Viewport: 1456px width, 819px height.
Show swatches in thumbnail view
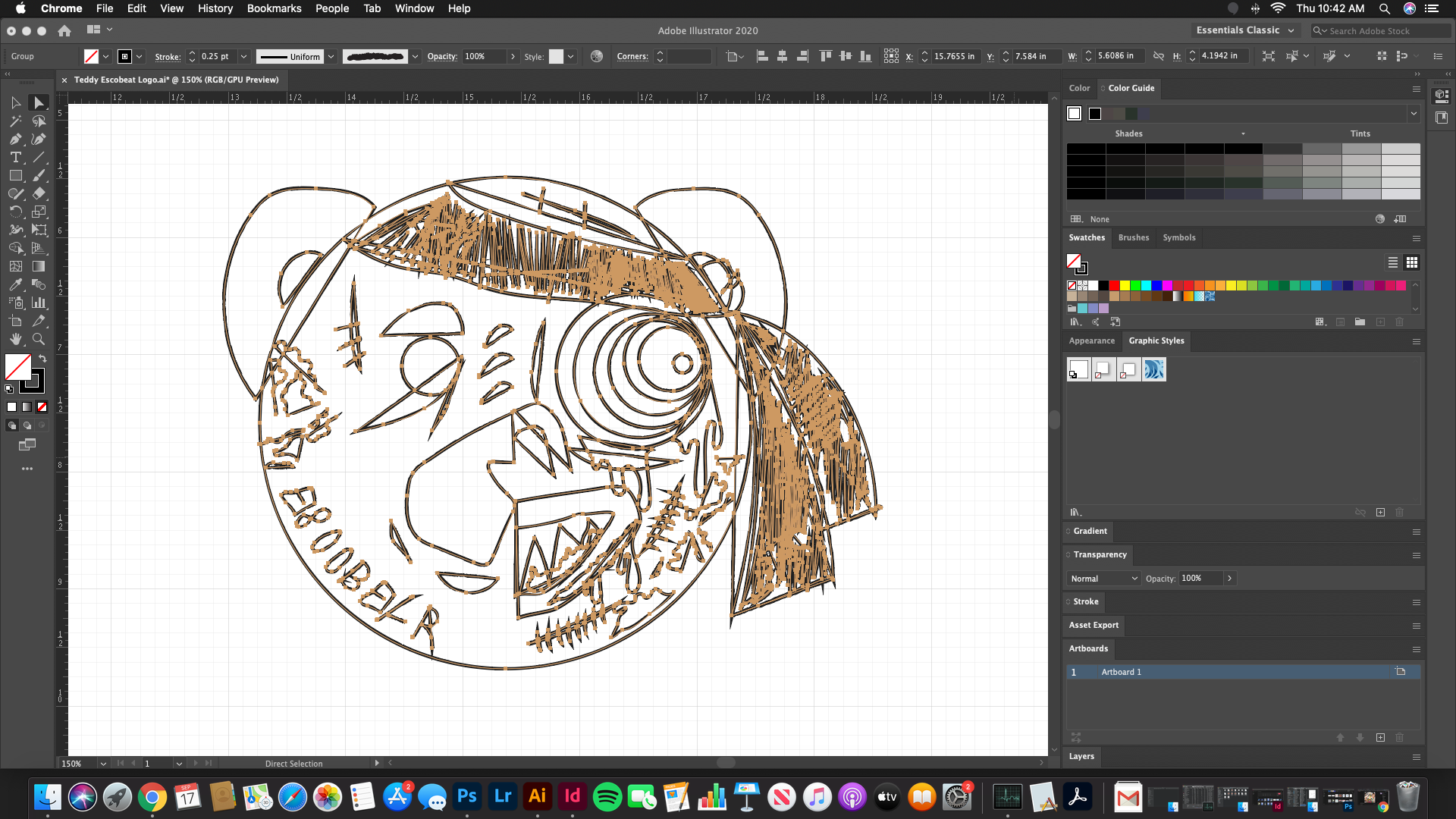(1412, 262)
